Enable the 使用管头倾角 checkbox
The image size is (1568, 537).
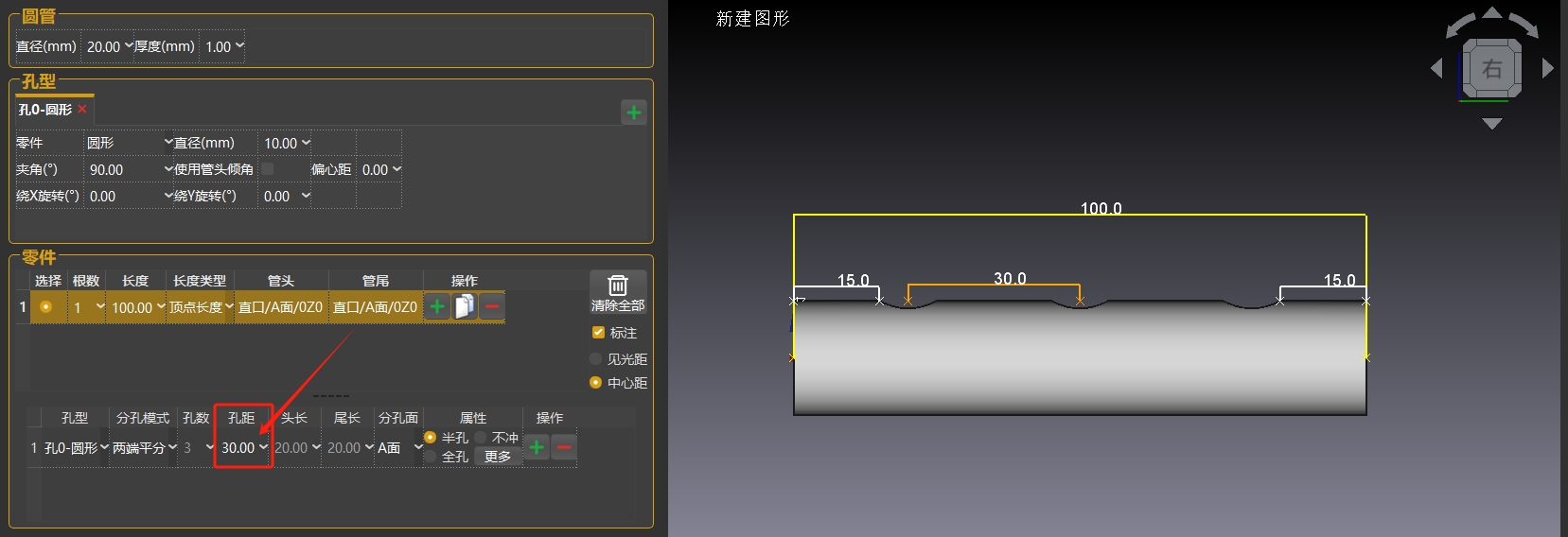(x=268, y=169)
